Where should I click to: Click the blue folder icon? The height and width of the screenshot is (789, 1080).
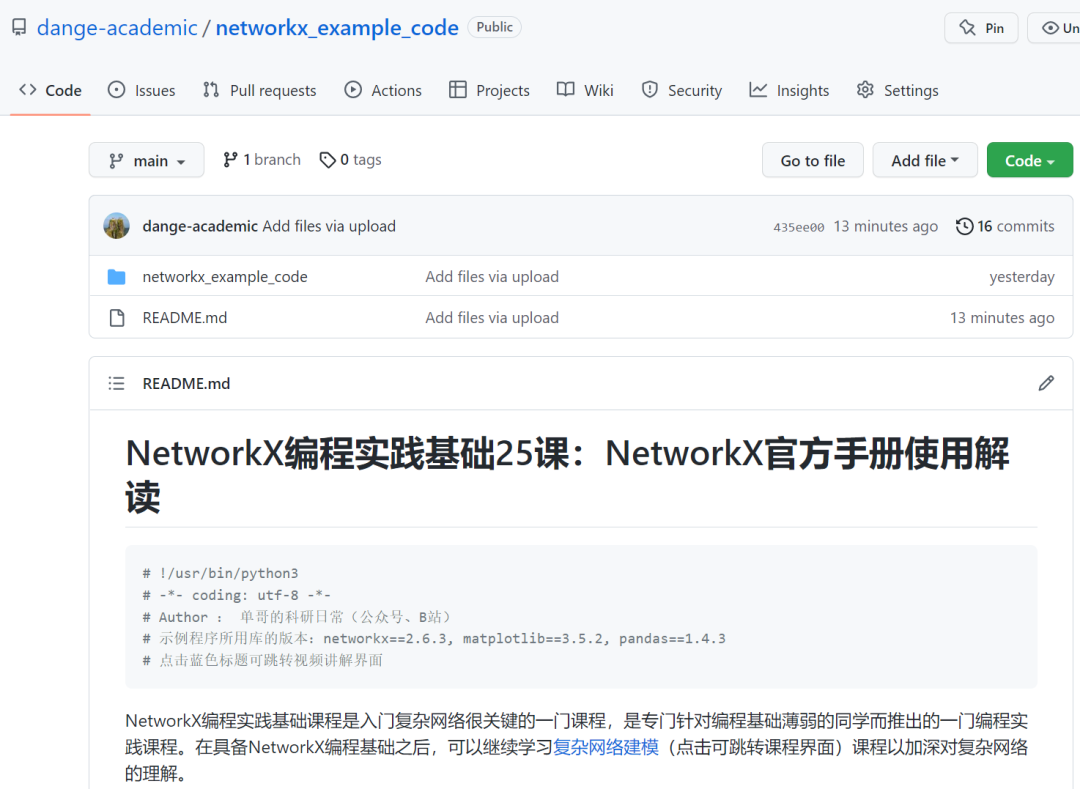116,277
